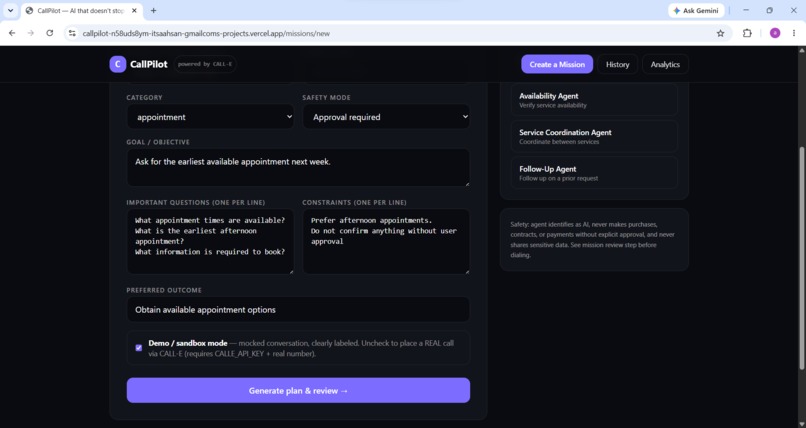Screen dimensions: 806x428
Task: Open the Create a Mission page
Action: click(x=557, y=64)
